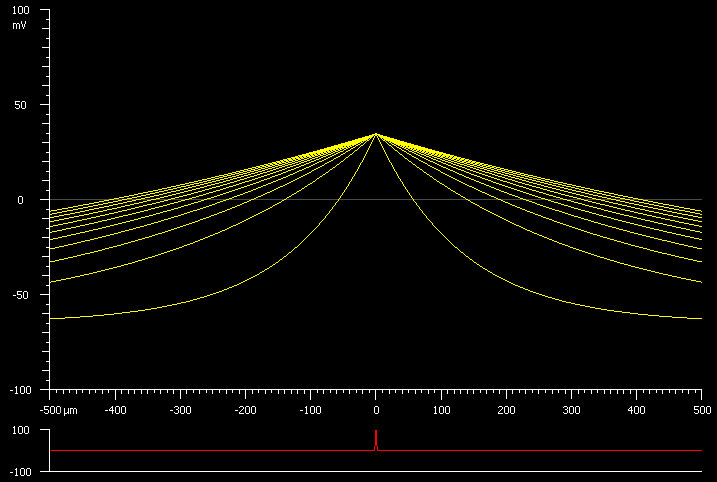This screenshot has width=717, height=482.
Task: Click the positive '100' x-axis label
Action: pyautogui.click(x=441, y=410)
